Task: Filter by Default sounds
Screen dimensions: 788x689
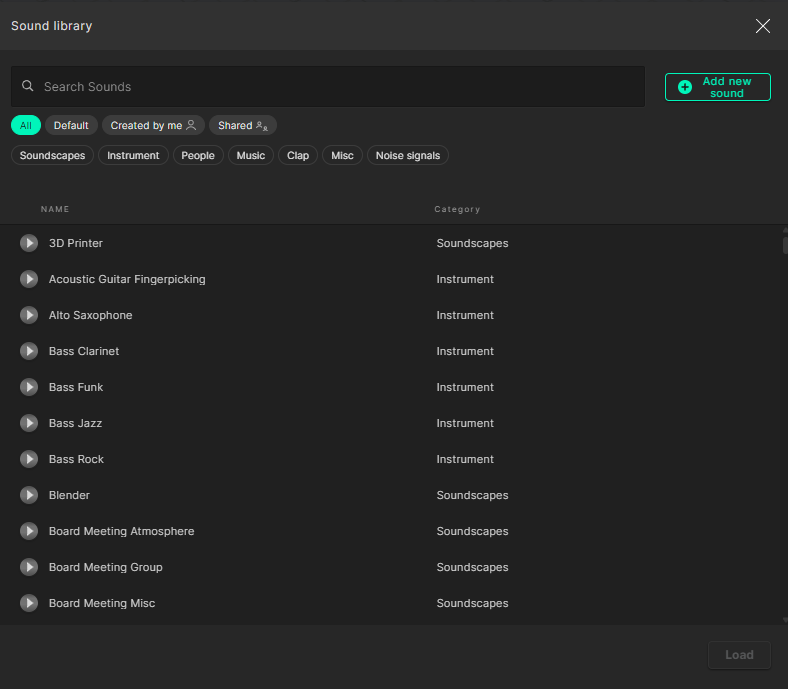Action: click(x=71, y=125)
